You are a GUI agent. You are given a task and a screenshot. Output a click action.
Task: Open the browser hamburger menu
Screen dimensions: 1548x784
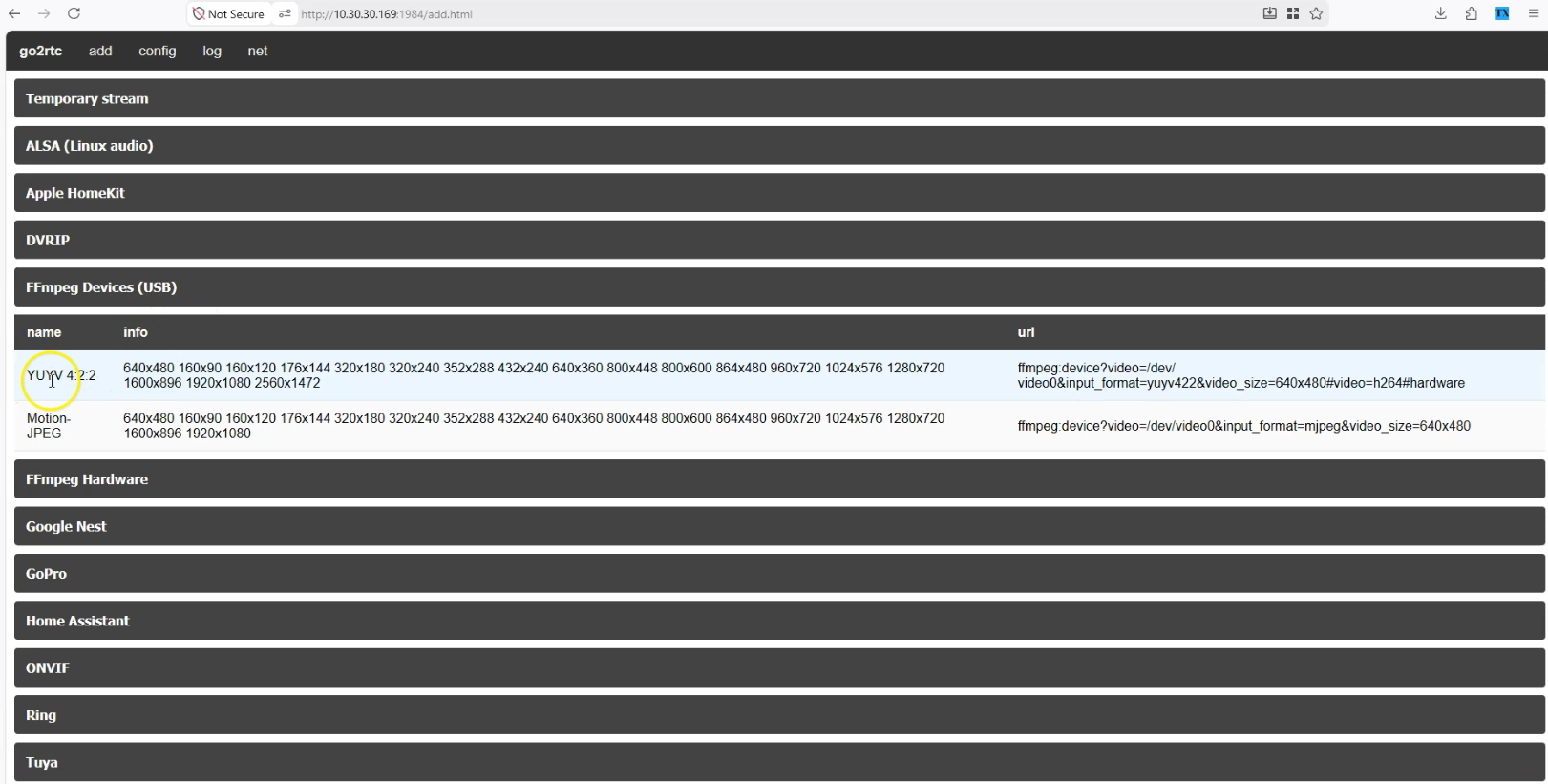(x=1533, y=13)
